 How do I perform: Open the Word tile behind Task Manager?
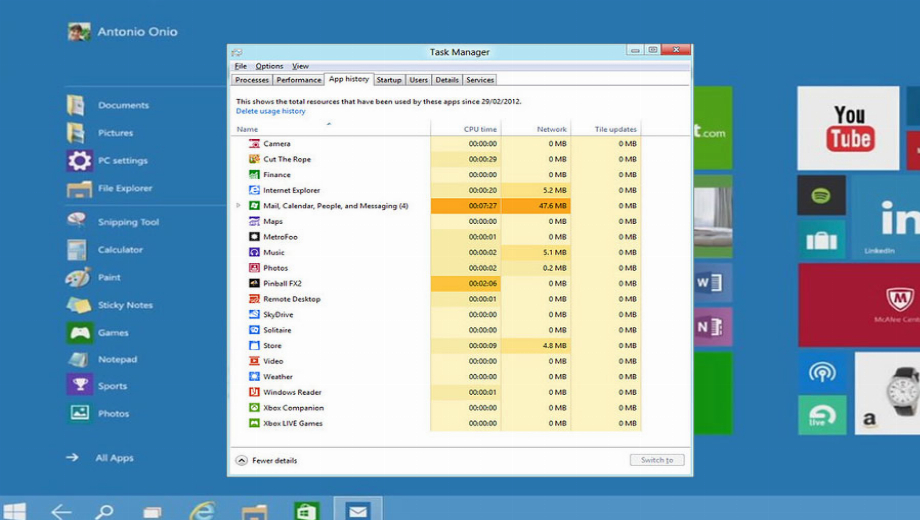tap(713, 283)
